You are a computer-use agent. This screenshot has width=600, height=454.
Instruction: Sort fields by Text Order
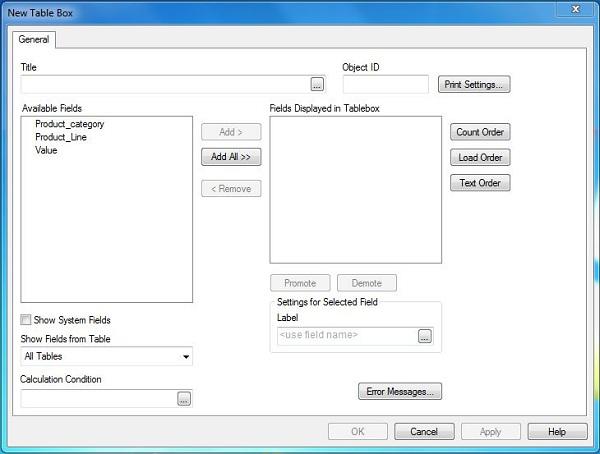coord(480,183)
